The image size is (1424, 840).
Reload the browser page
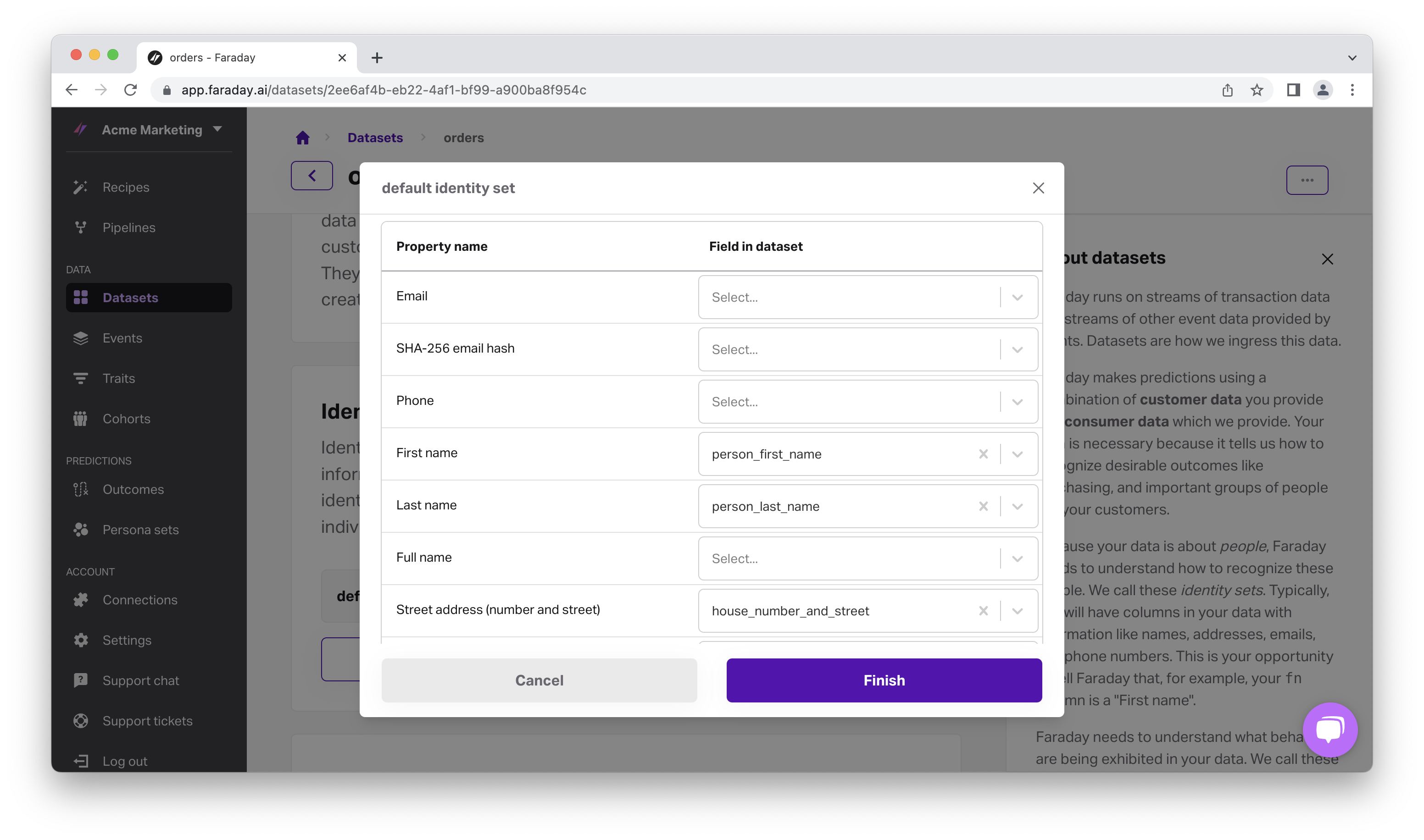pyautogui.click(x=130, y=90)
